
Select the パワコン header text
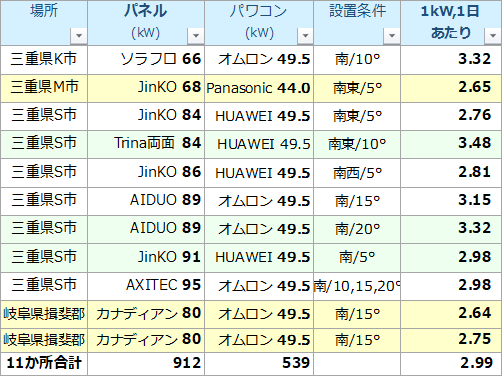point(258,11)
